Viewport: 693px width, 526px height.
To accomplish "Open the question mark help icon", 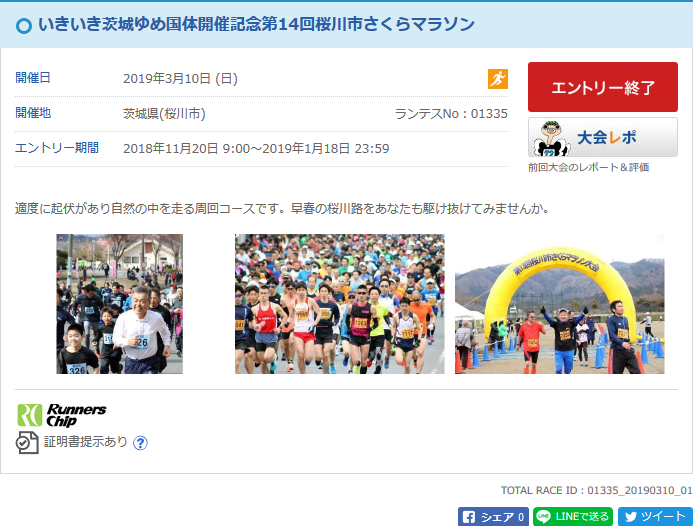I will [140, 442].
